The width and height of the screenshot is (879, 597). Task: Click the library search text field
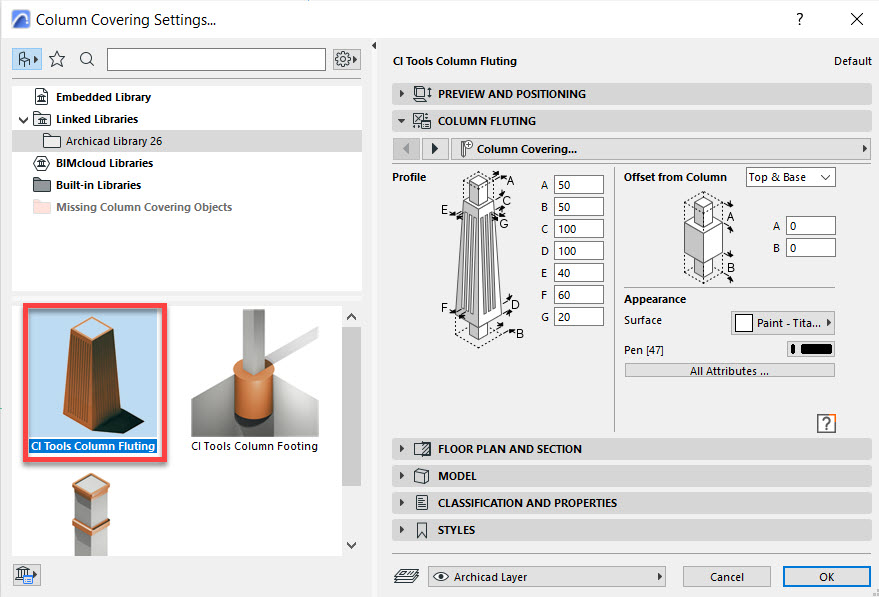(x=216, y=59)
